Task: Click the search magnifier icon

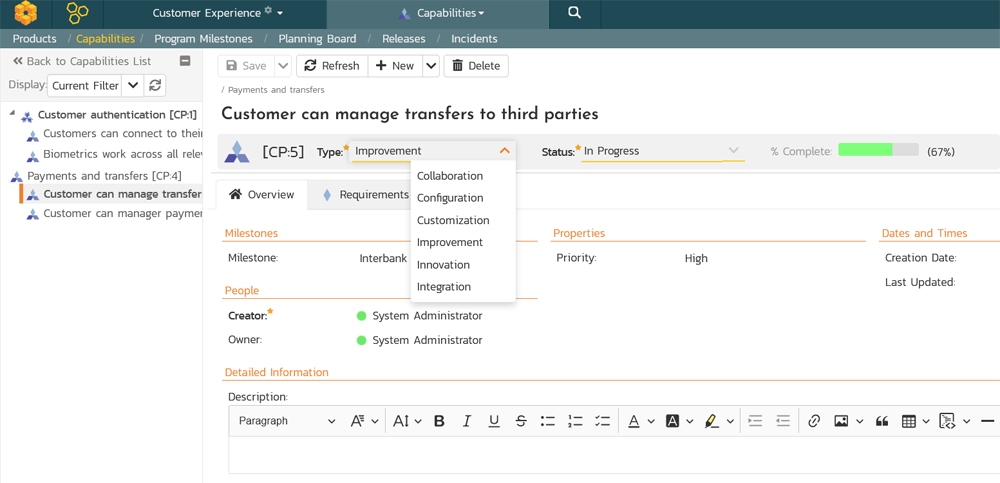Action: point(574,13)
